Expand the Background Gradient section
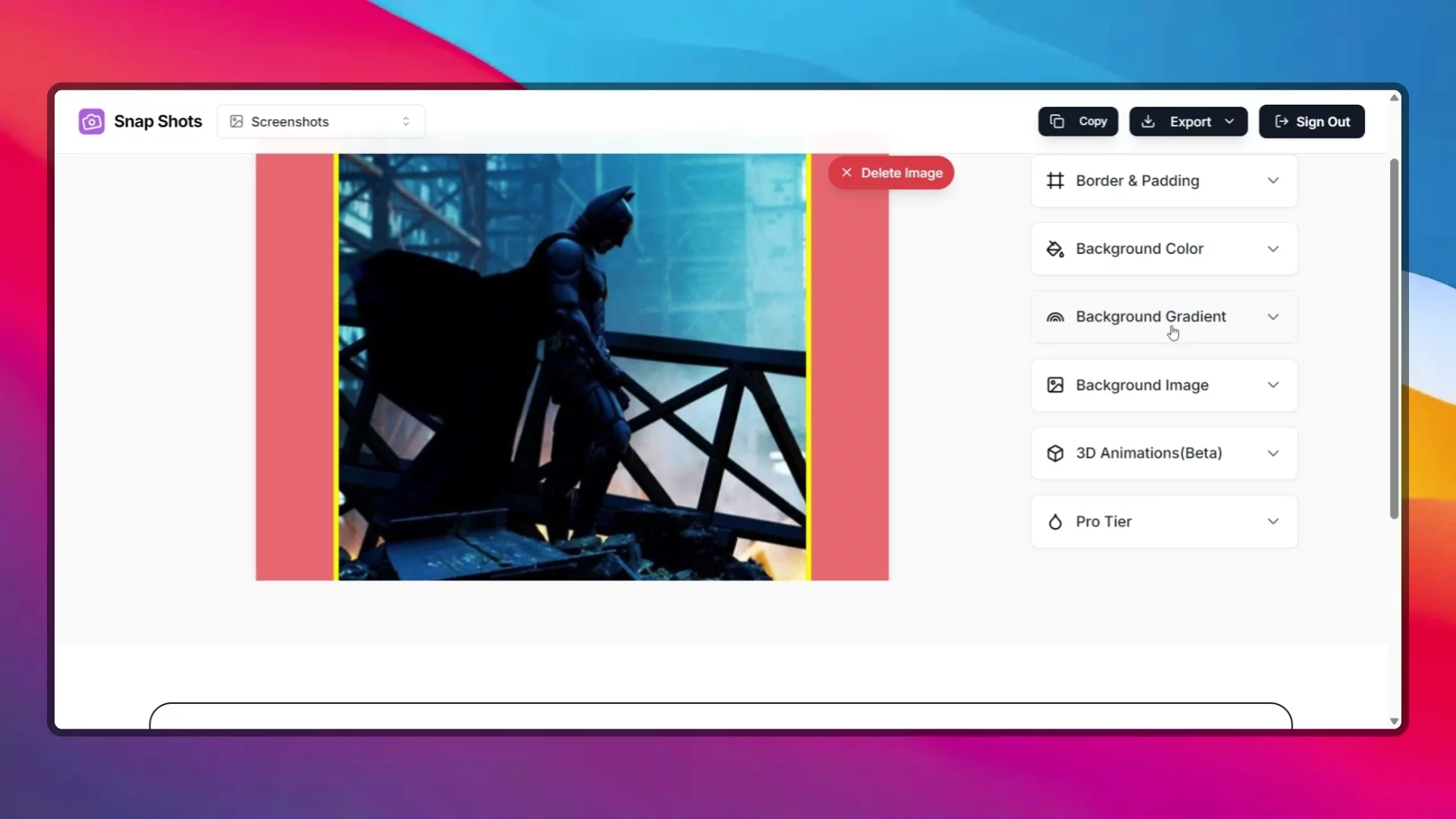Screen dimensions: 1456x819 [x=1164, y=317]
